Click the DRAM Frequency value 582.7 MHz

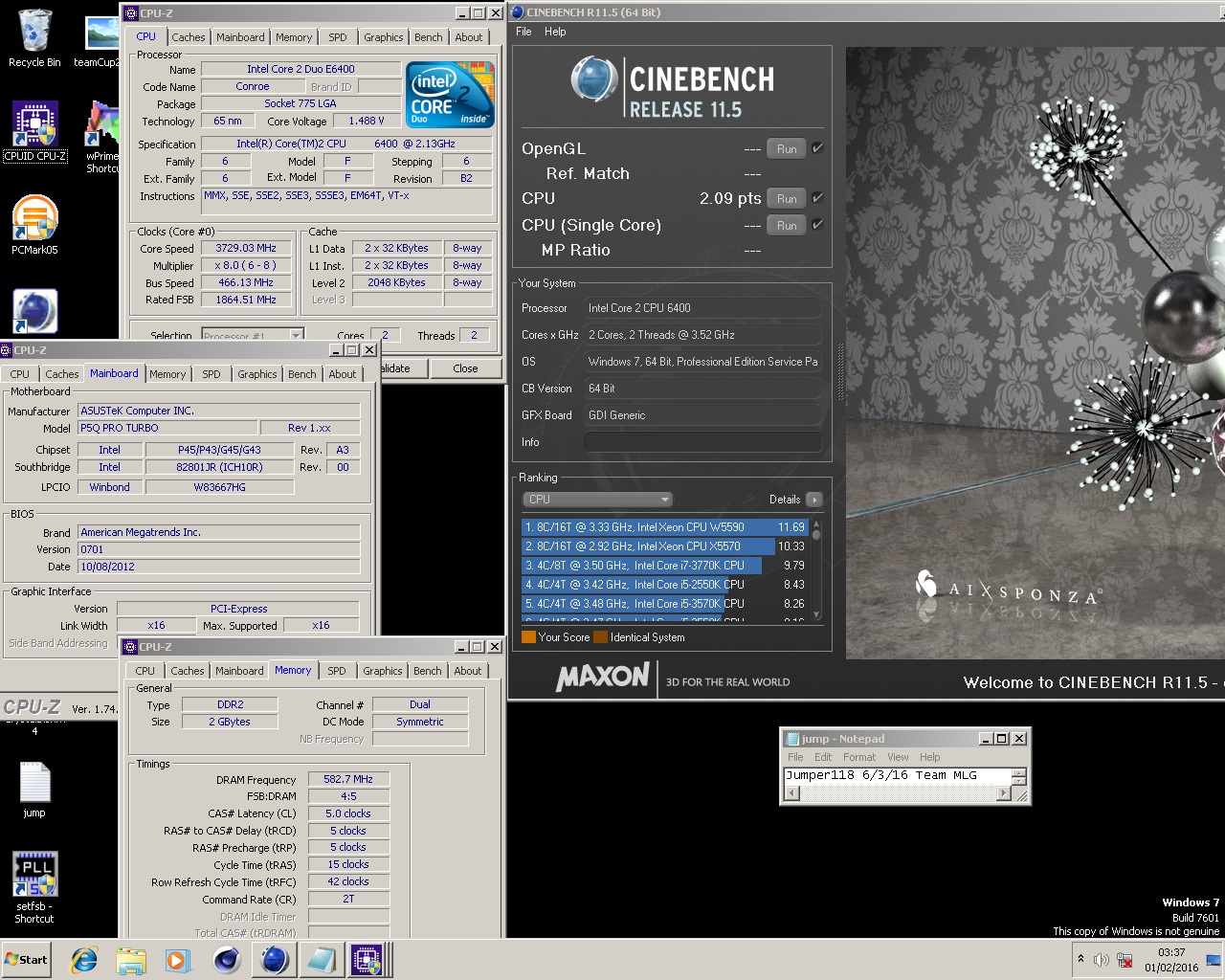click(348, 779)
